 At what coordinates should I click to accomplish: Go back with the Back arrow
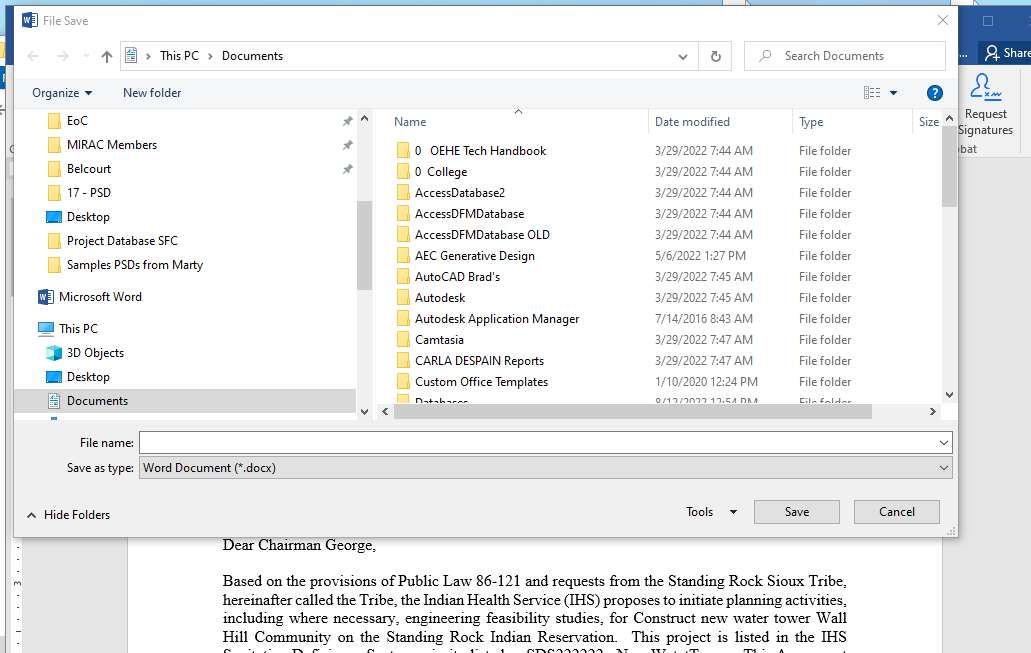[x=34, y=57]
